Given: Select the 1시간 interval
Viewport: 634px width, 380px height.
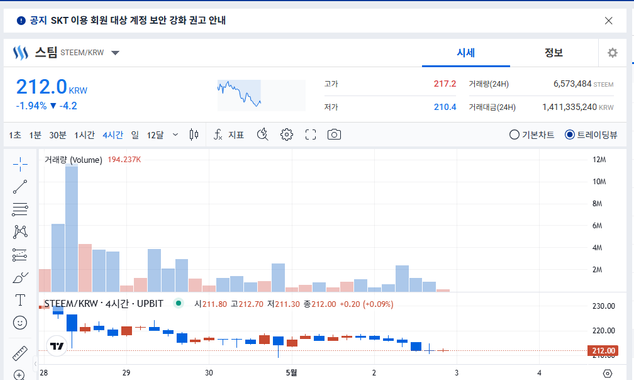Looking at the screenshot, I should (84, 135).
